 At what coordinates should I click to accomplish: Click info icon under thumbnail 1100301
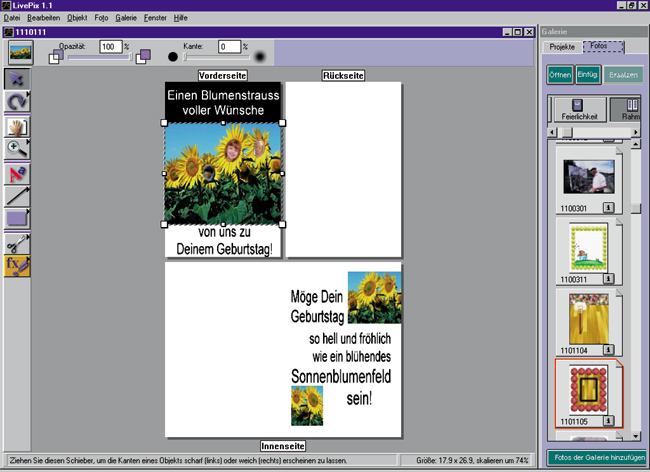[607, 210]
